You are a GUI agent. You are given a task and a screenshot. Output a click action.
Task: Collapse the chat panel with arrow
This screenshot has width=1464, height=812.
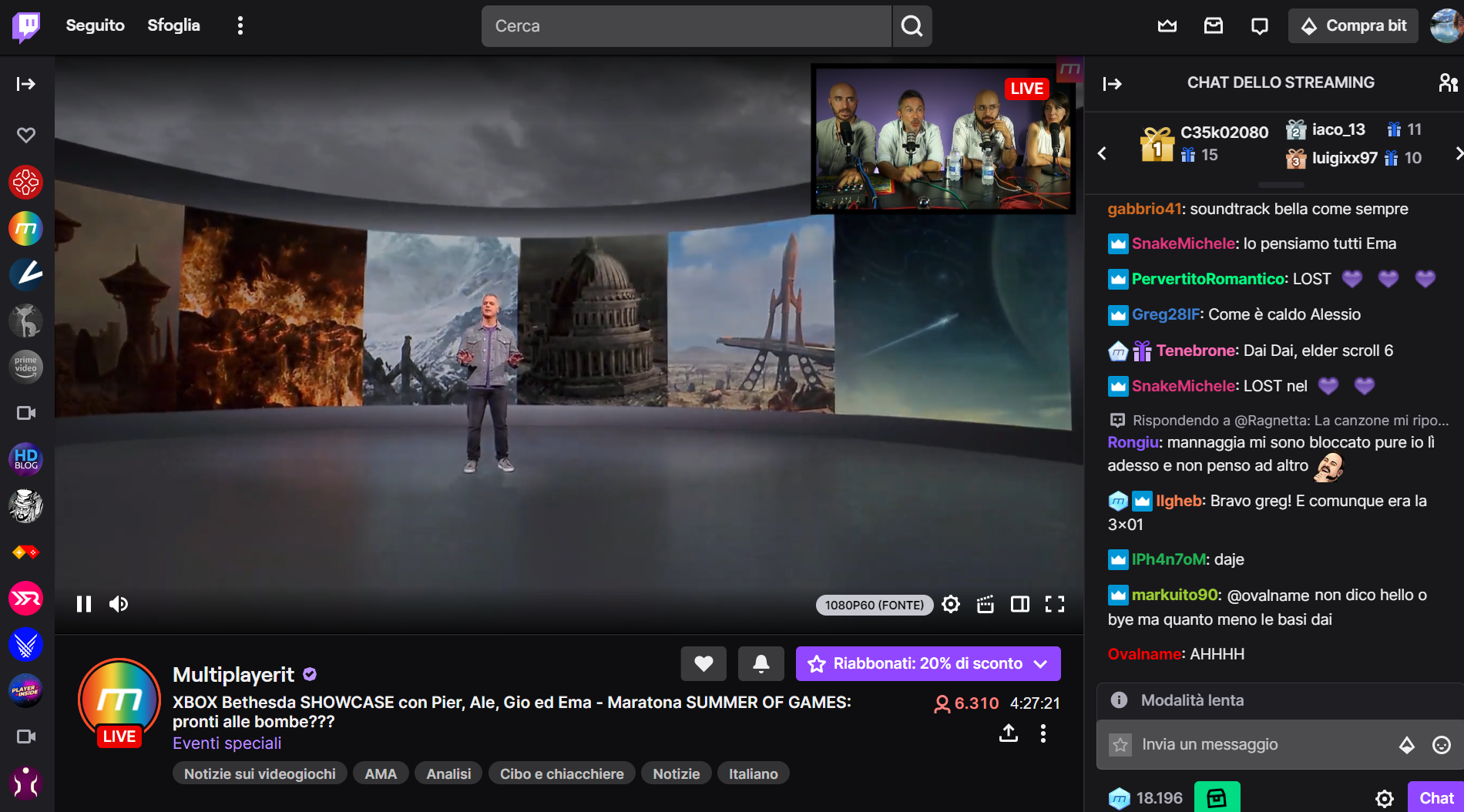point(1112,84)
